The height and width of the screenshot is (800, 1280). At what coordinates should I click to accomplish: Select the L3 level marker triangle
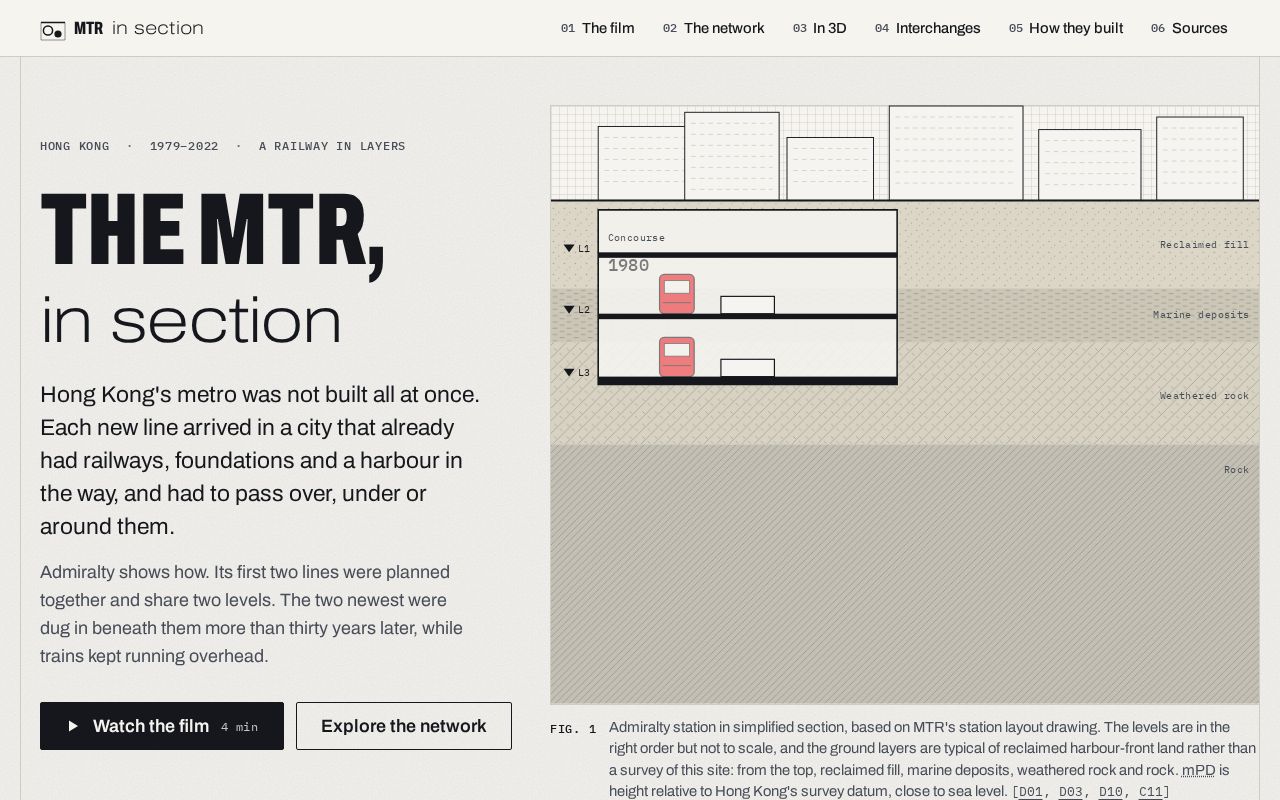[x=569, y=372]
